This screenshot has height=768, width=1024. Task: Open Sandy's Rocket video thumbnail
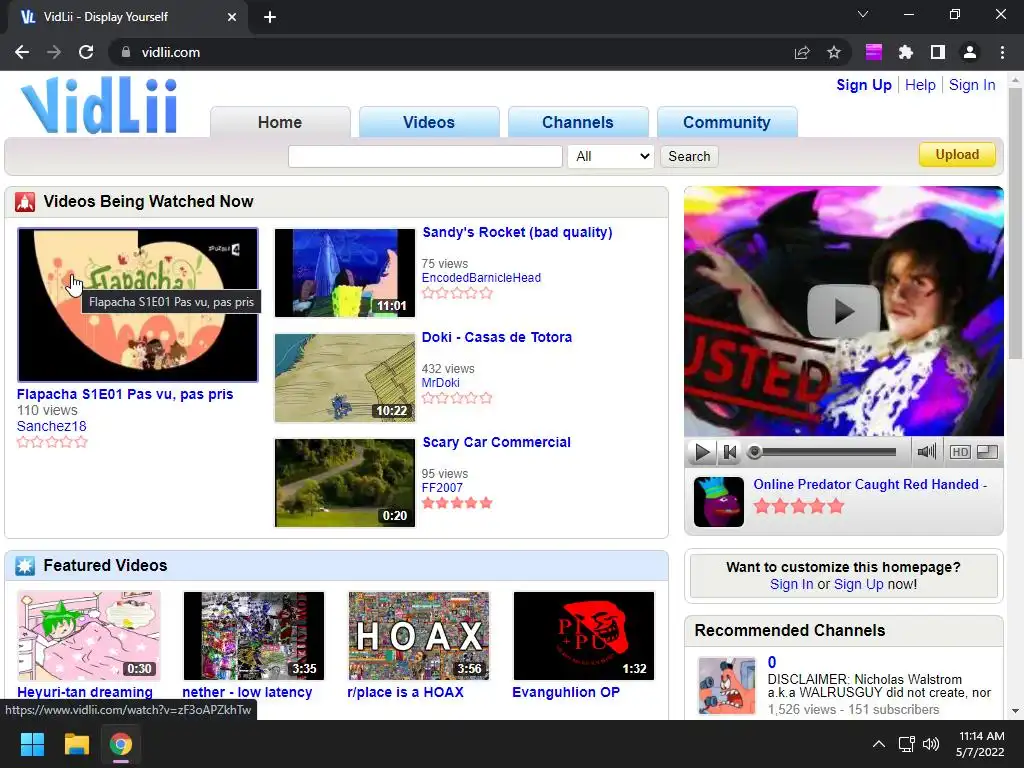click(x=345, y=272)
